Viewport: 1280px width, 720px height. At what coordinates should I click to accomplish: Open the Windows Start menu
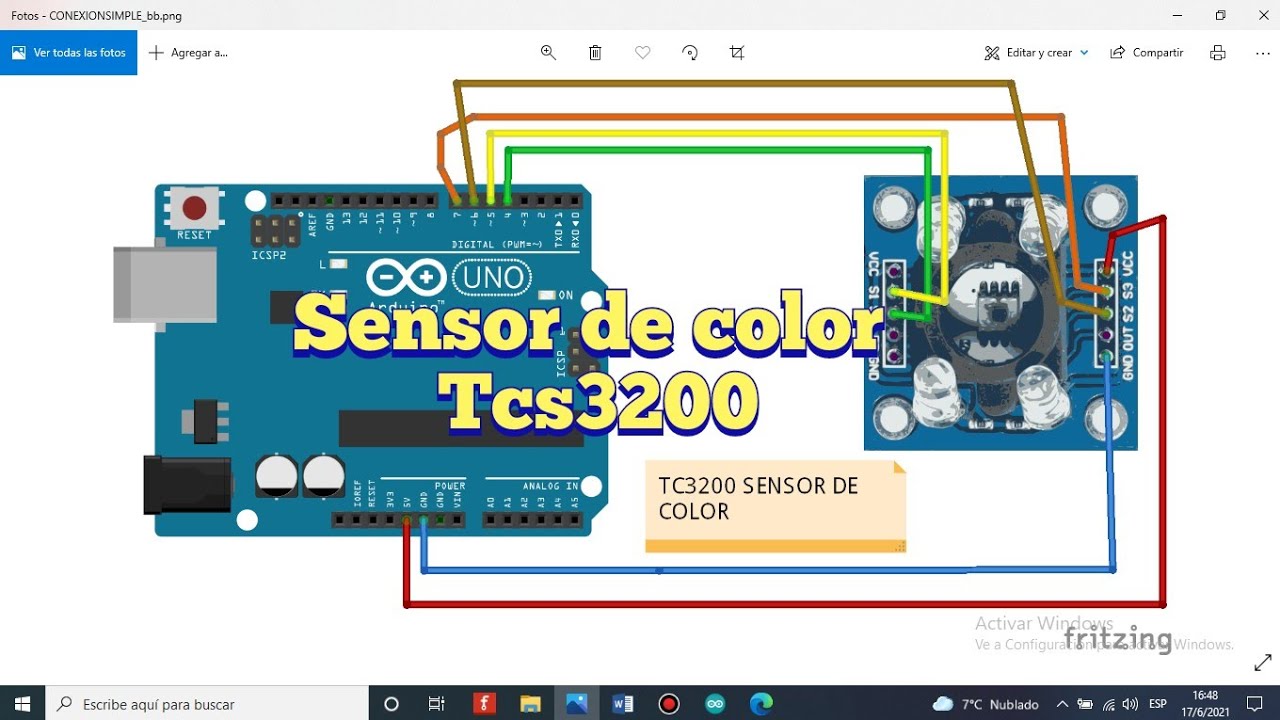tap(22, 704)
